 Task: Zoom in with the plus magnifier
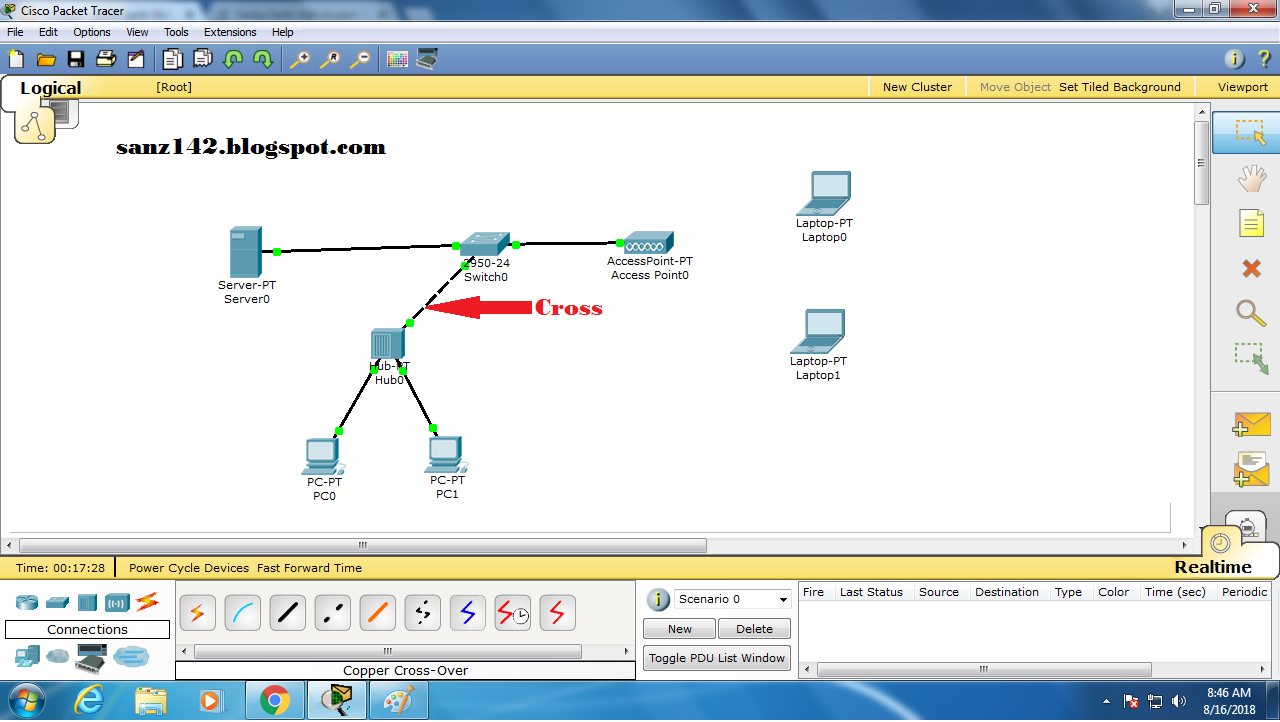tap(299, 59)
